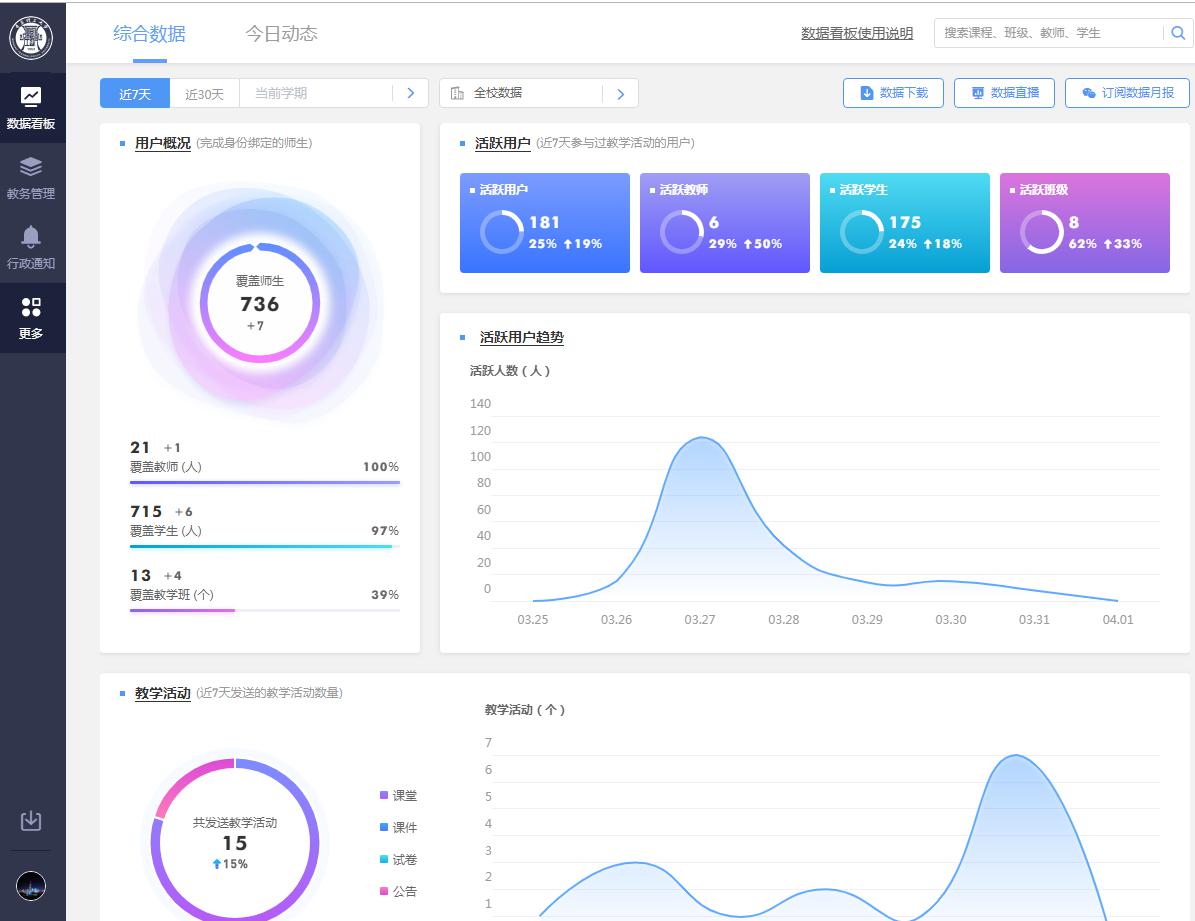The width and height of the screenshot is (1195, 921).
Task: Open 行政通知 bell icon
Action: [31, 237]
